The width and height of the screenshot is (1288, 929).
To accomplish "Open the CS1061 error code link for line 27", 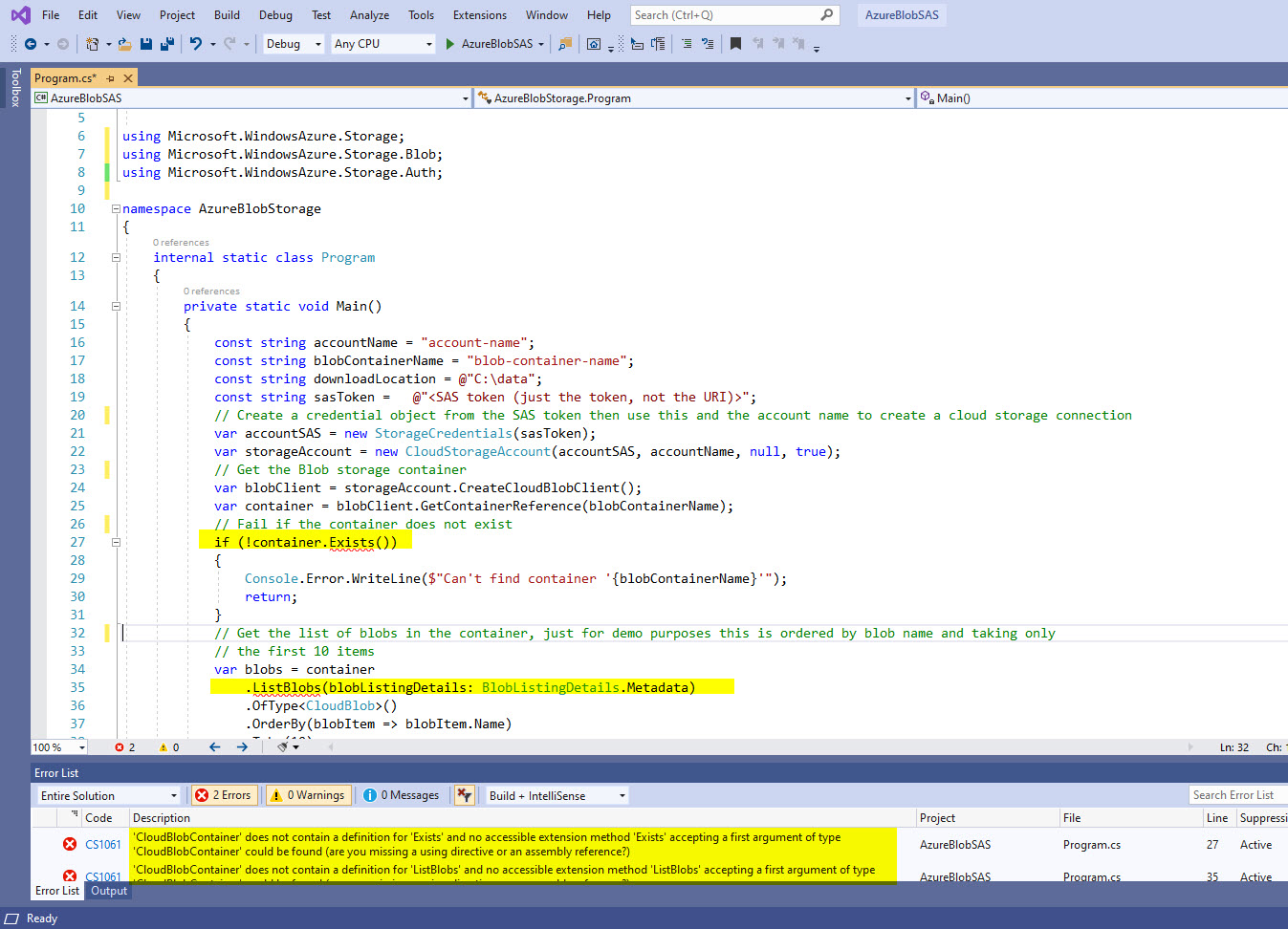I will pos(103,844).
